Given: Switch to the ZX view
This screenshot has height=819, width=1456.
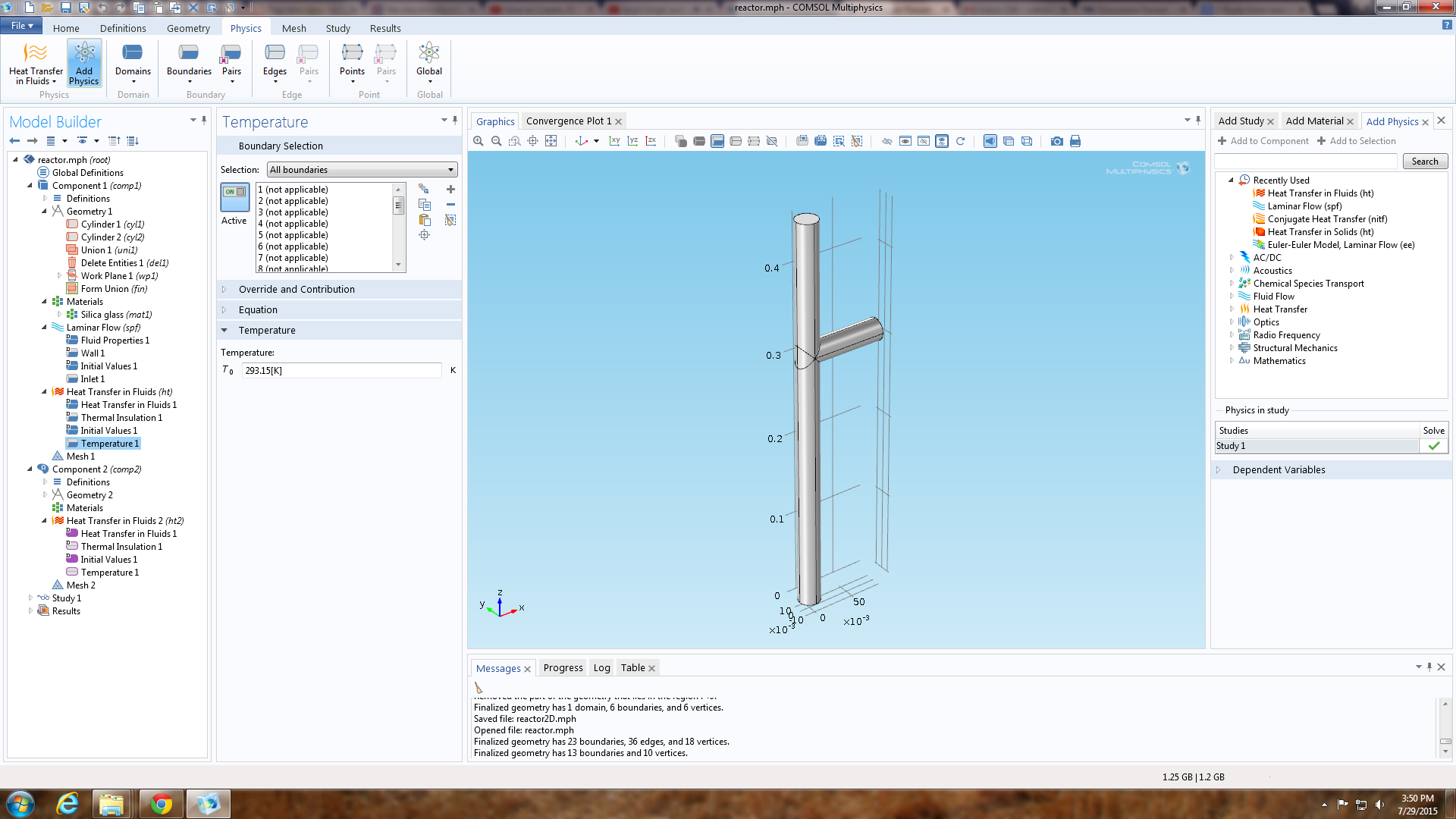Looking at the screenshot, I should pos(651,141).
